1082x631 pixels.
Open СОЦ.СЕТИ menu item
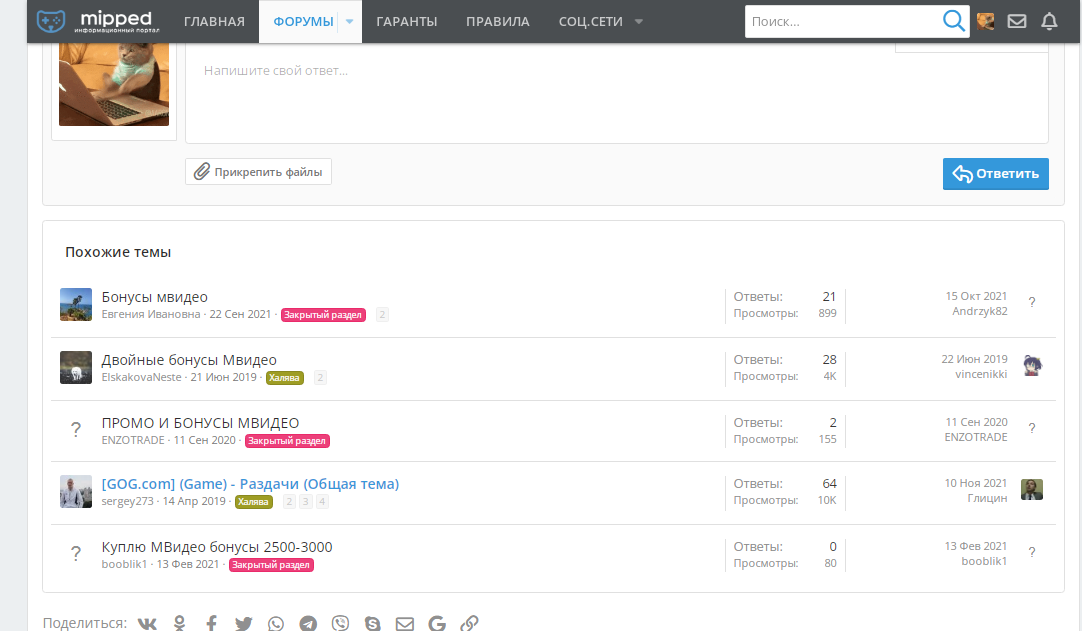click(591, 21)
